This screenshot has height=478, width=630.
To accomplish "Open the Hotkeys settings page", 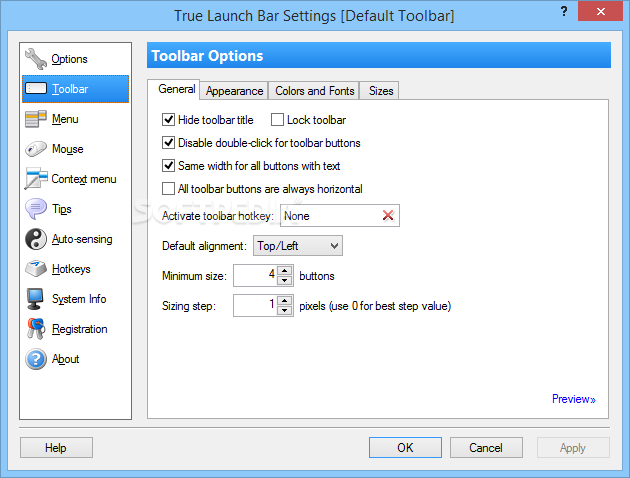I will pos(71,269).
